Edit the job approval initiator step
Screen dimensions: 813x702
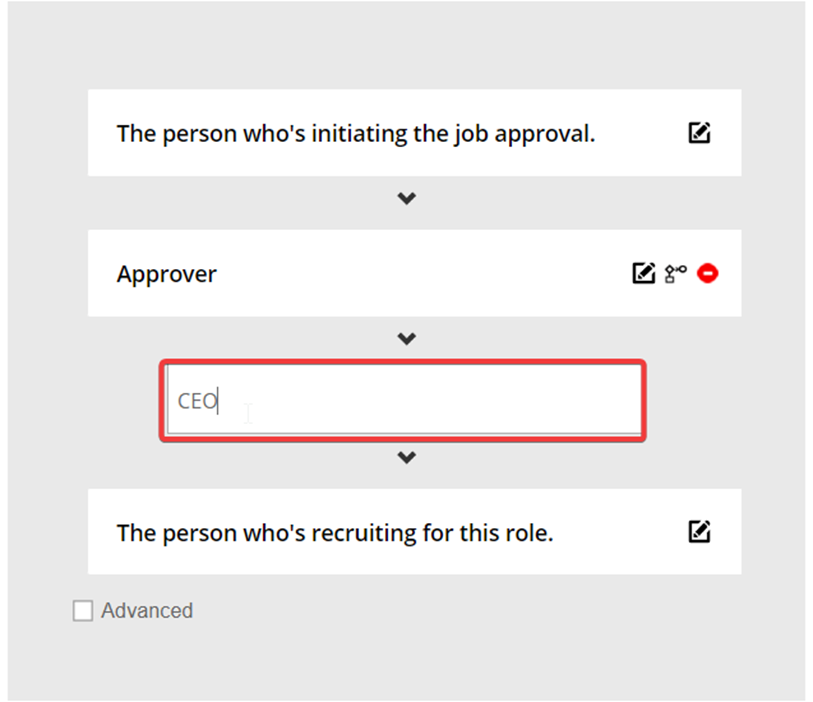699,133
